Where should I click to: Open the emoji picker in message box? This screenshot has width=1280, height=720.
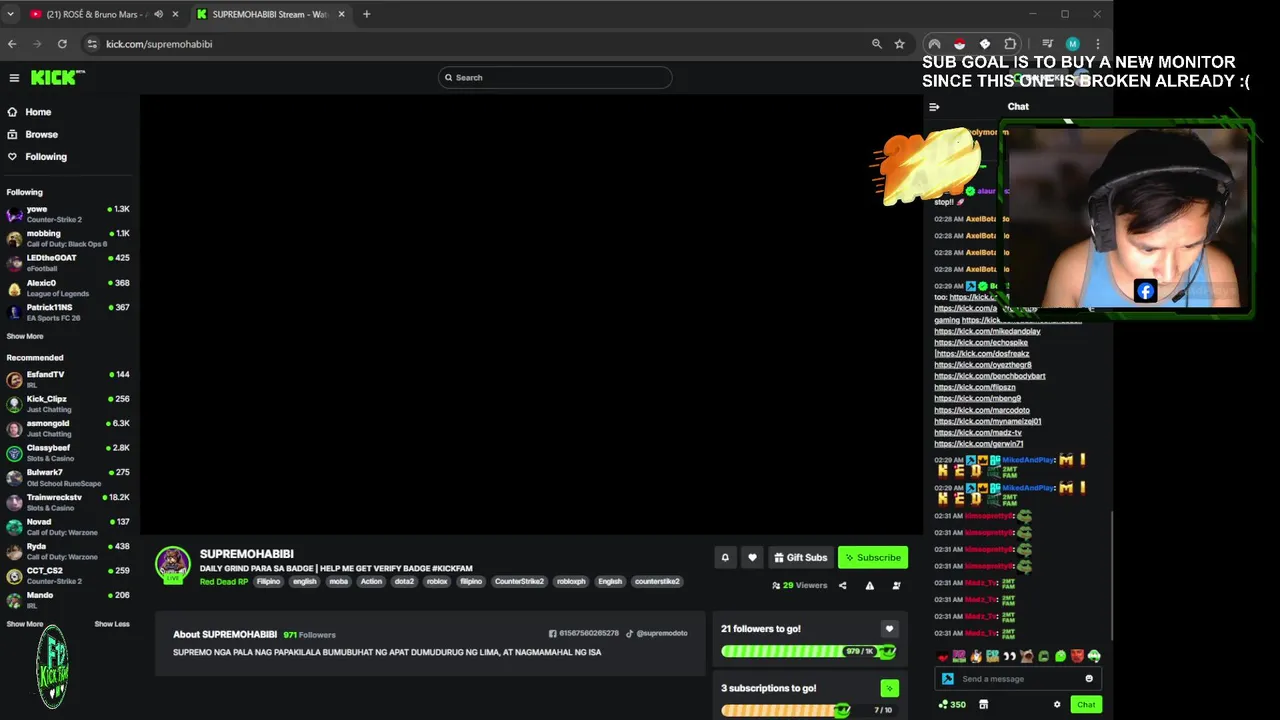coord(1089,679)
